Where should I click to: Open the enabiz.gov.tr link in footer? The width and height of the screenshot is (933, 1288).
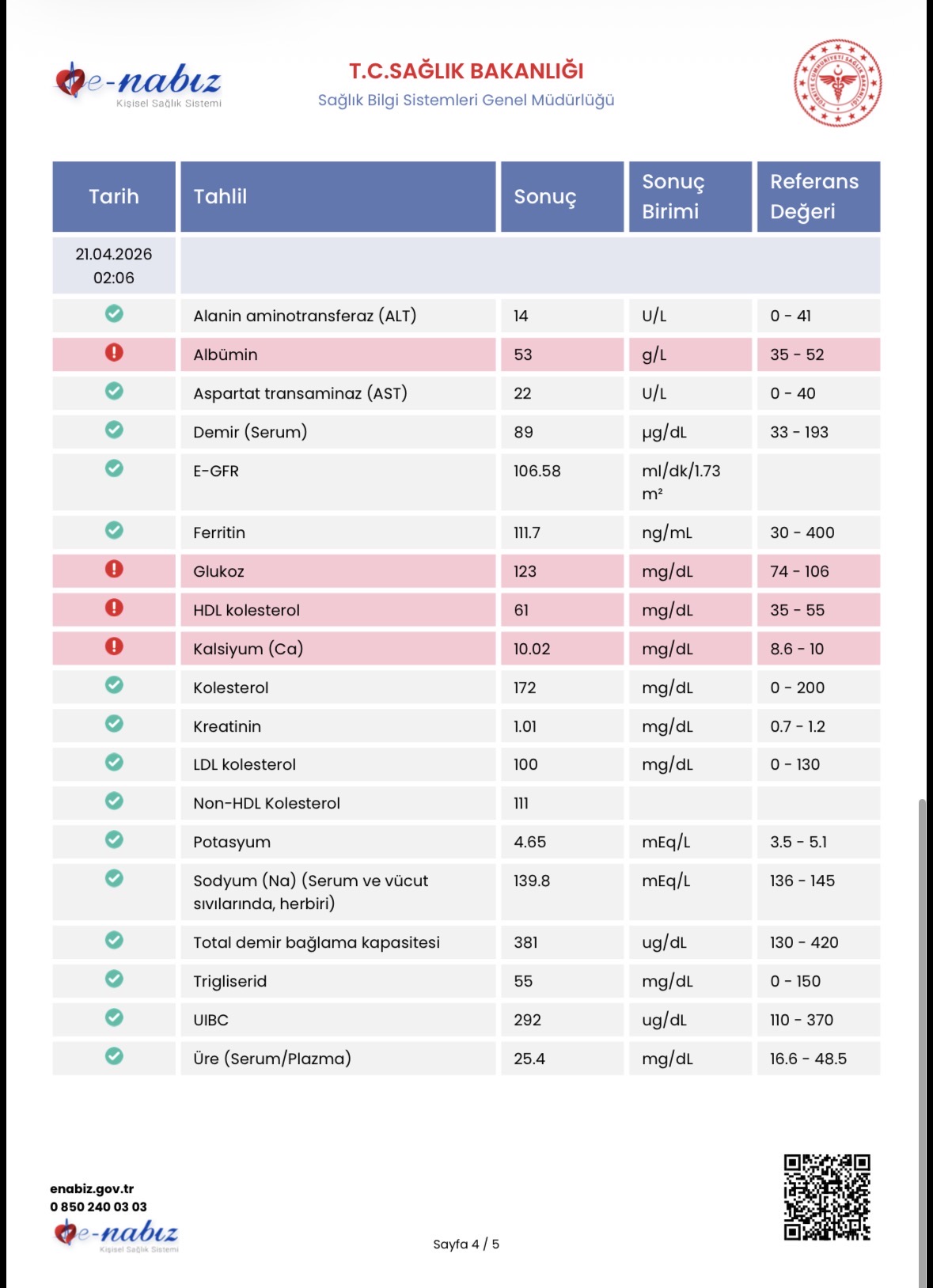92,1188
